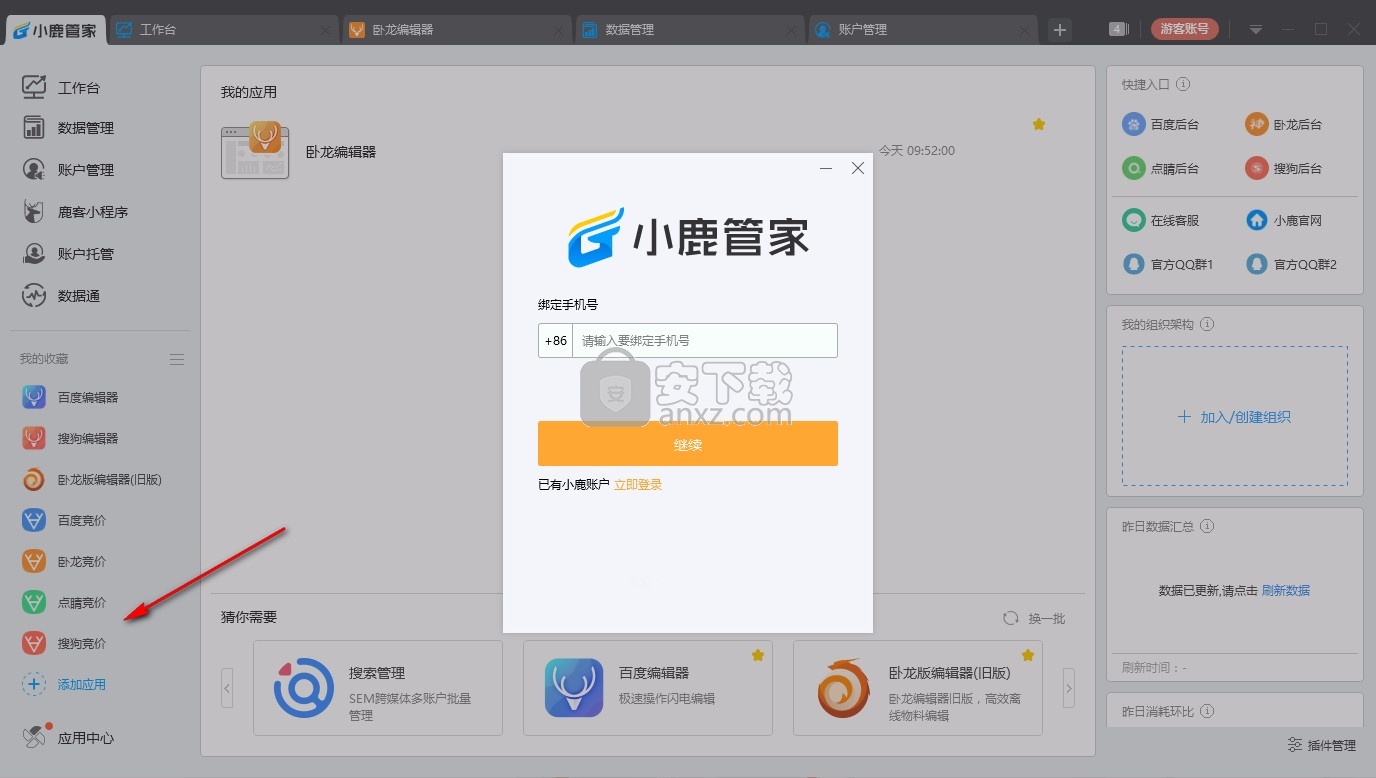Click 加入/创建组织
This screenshot has width=1376, height=778.
pos(1235,417)
